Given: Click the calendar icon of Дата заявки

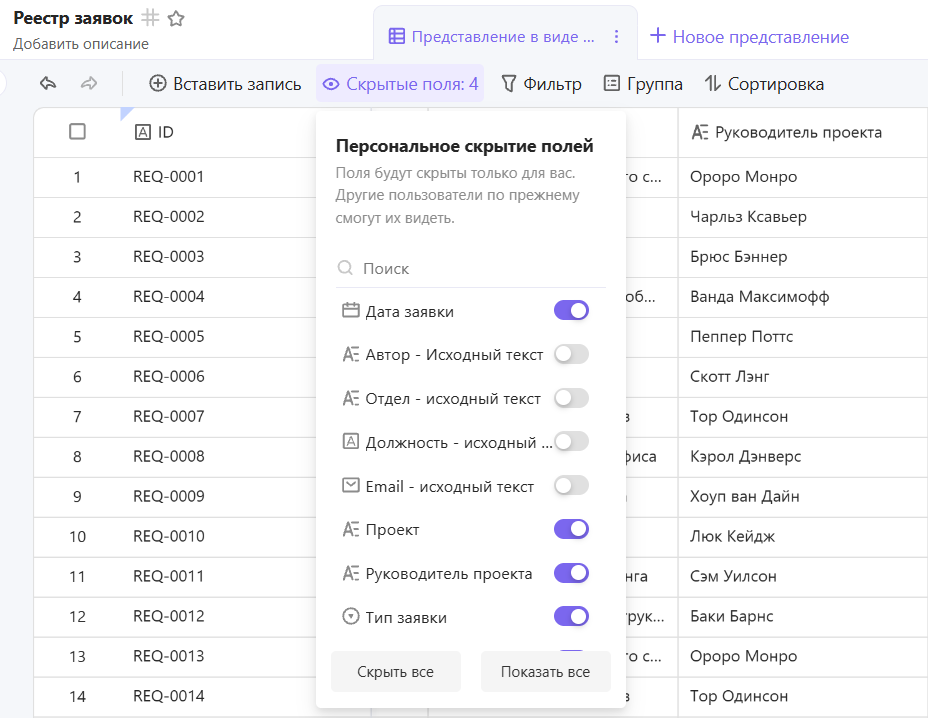Looking at the screenshot, I should [350, 310].
